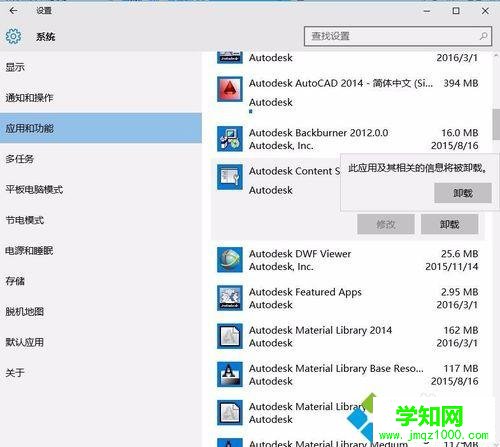Viewport: 500px width, 447px height.
Task: Select Autodesk Material Library Base Reso... name
Action: pos(336,368)
